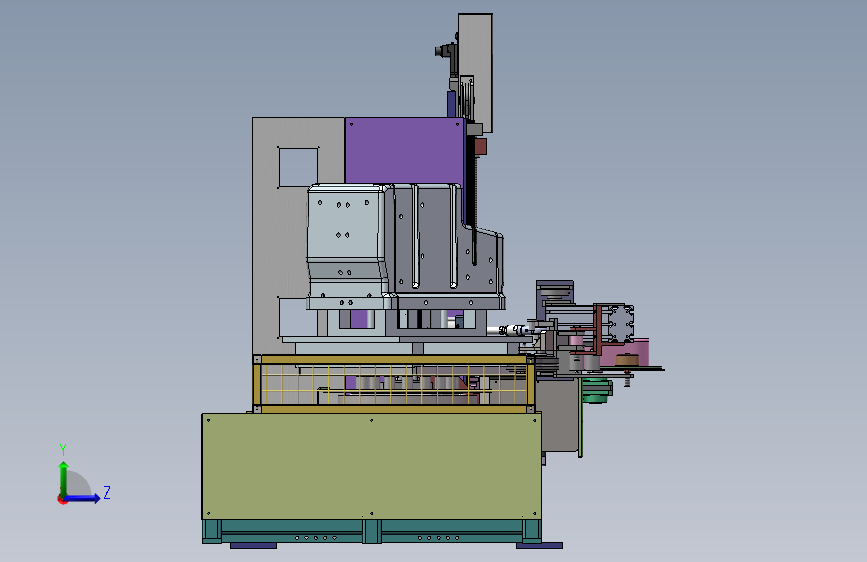Select the small red block beside purple panel
This screenshot has height=562, width=867.
(x=480, y=147)
